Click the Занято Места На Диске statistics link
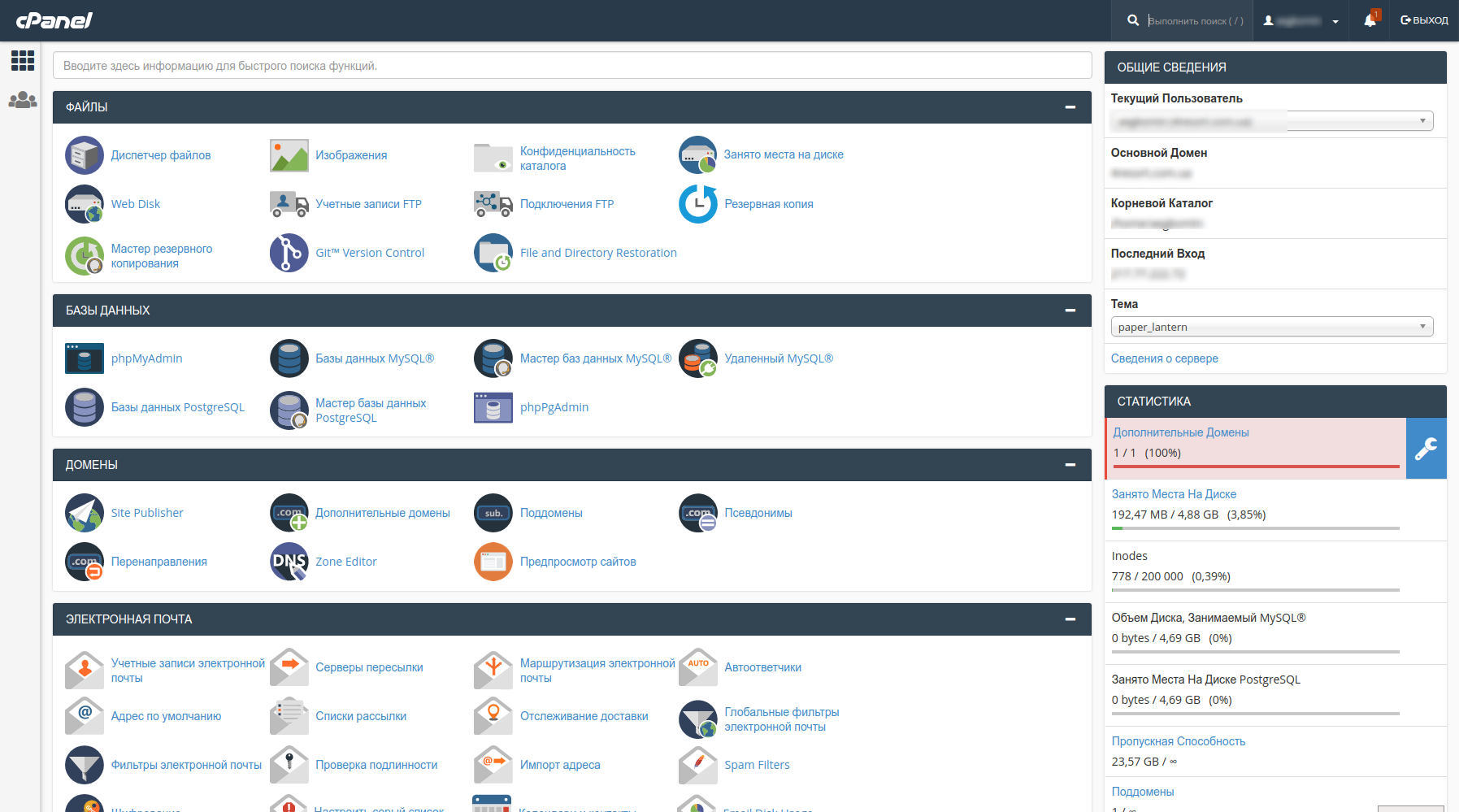The height and width of the screenshot is (812, 1459). [x=1174, y=494]
